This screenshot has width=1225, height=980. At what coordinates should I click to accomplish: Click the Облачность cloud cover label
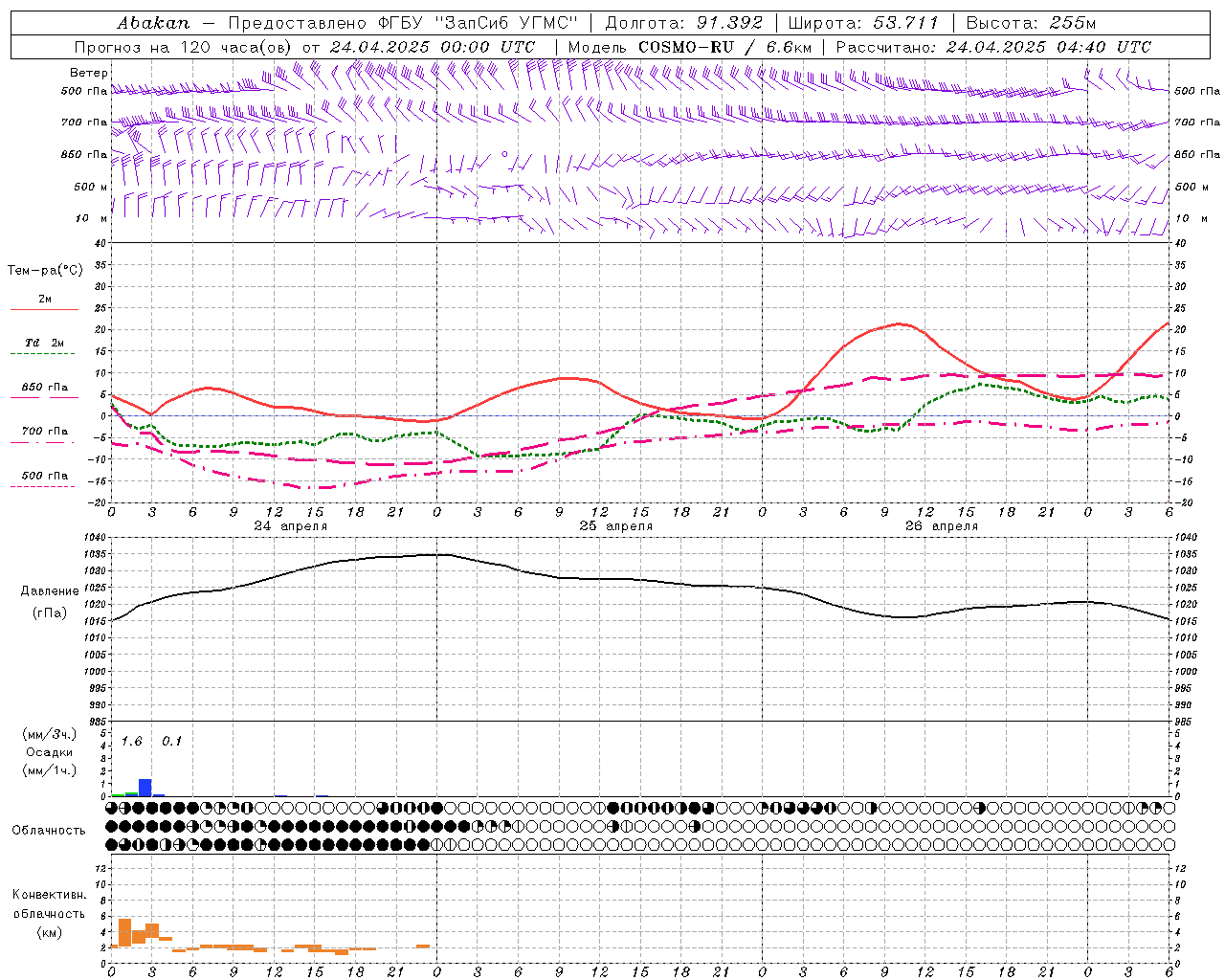pos(49,831)
